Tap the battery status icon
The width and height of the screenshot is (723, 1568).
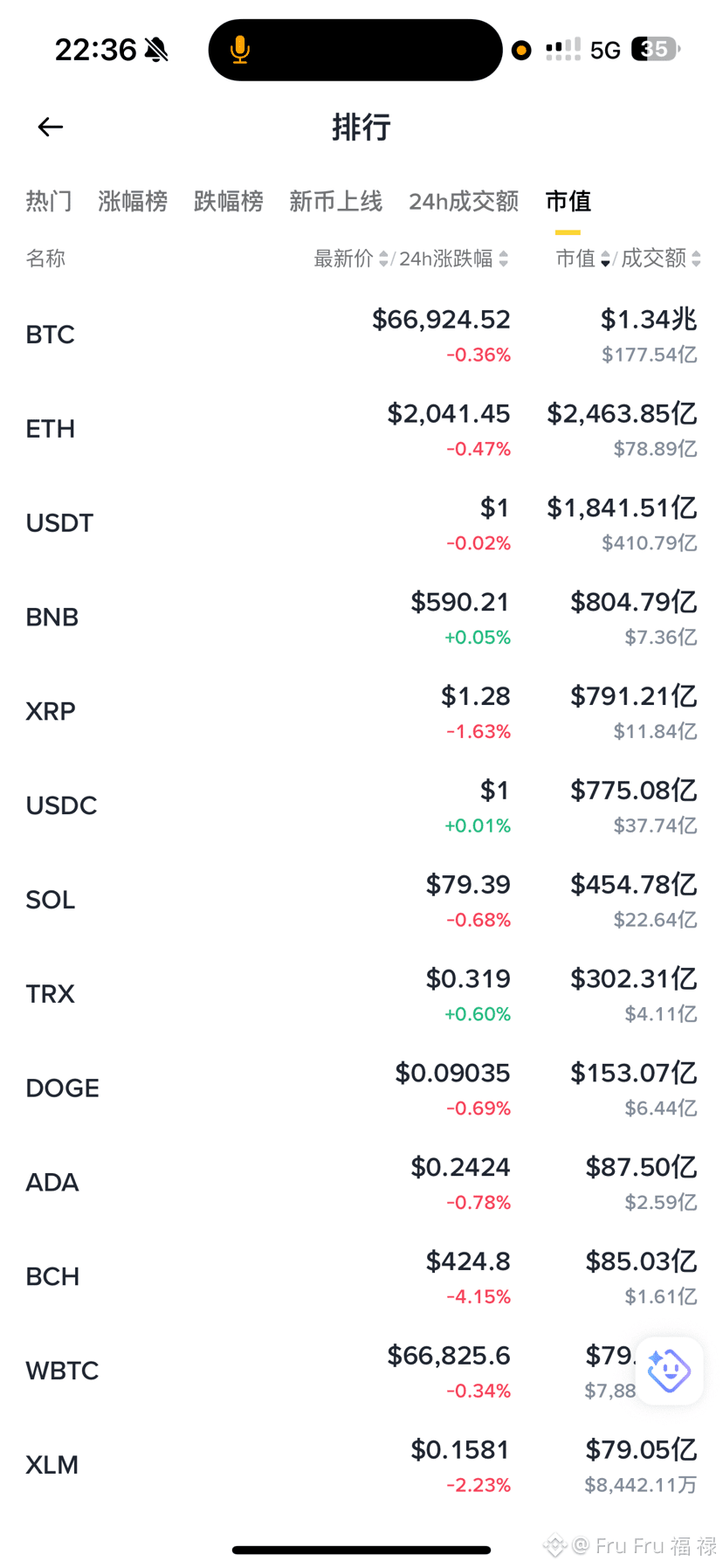coord(656,49)
